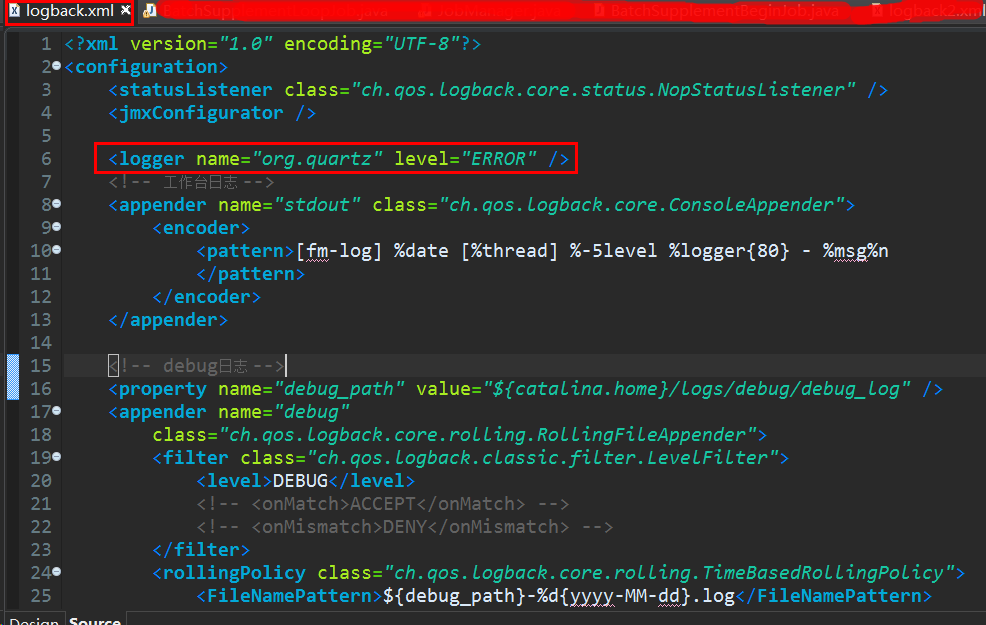Click the closing appender tag on line 13
Viewport: 986px width, 625px height.
(168, 320)
